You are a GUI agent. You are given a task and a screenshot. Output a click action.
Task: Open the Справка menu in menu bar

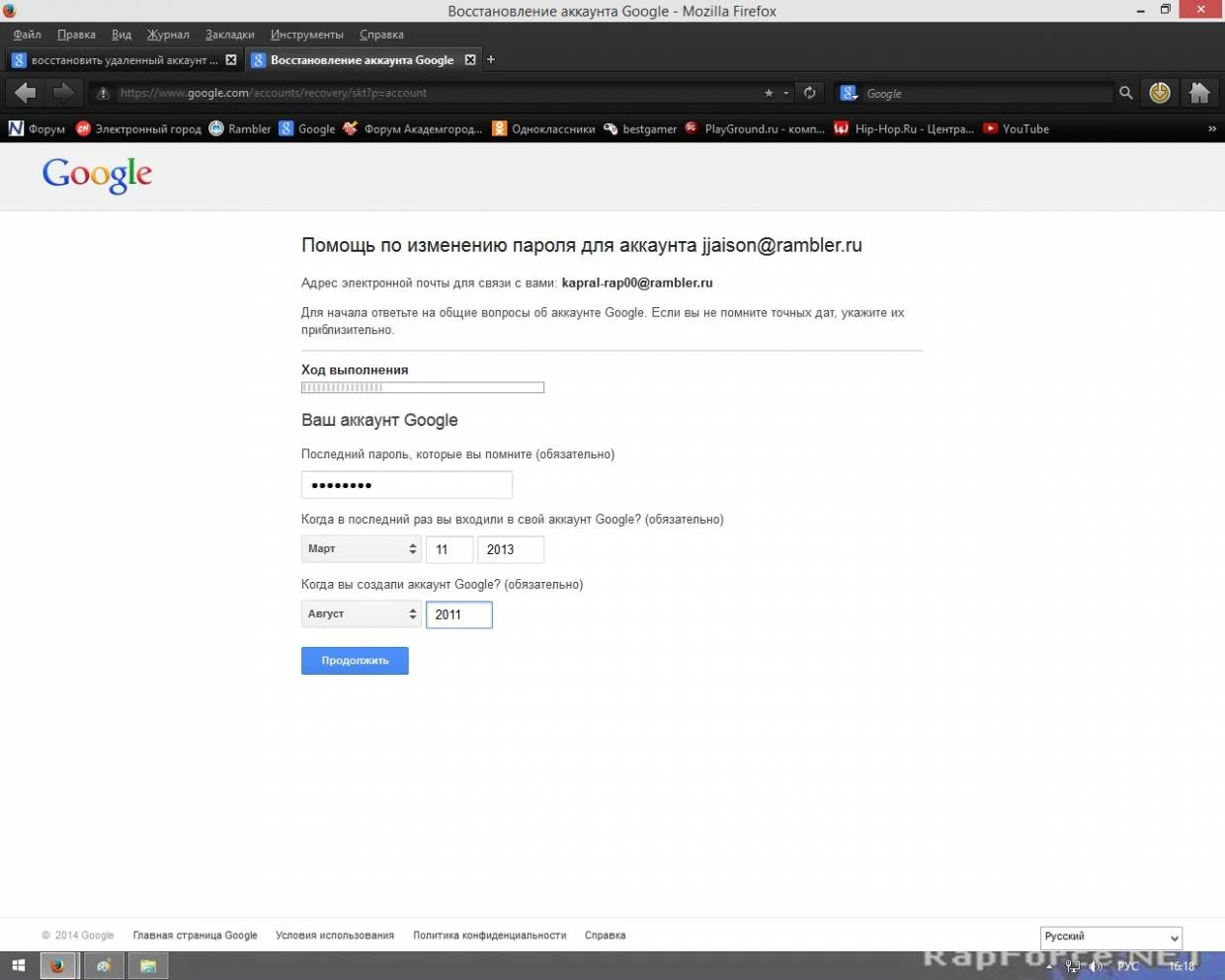point(381,35)
